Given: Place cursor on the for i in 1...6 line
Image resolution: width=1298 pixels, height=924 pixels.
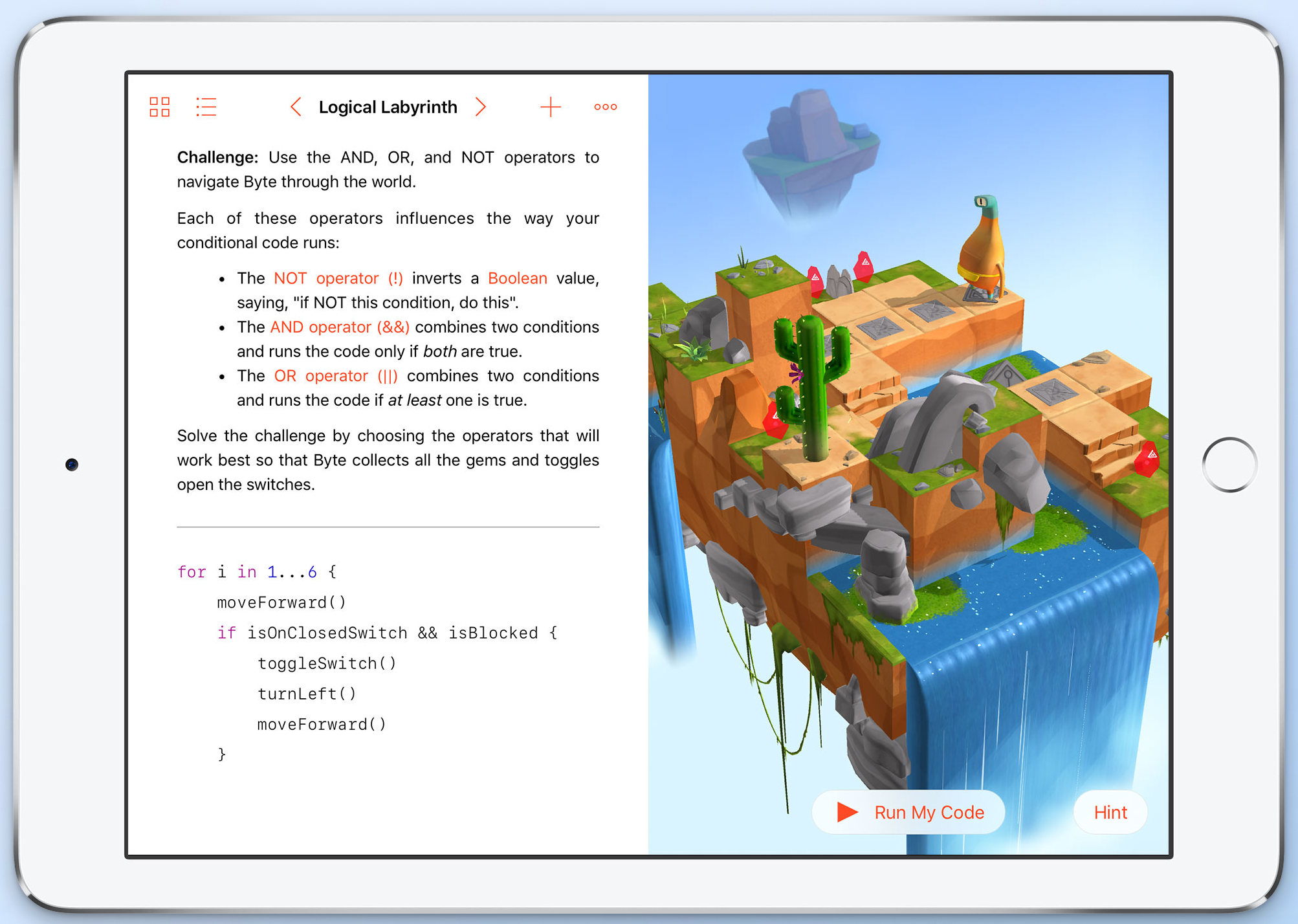Looking at the screenshot, I should (x=257, y=572).
